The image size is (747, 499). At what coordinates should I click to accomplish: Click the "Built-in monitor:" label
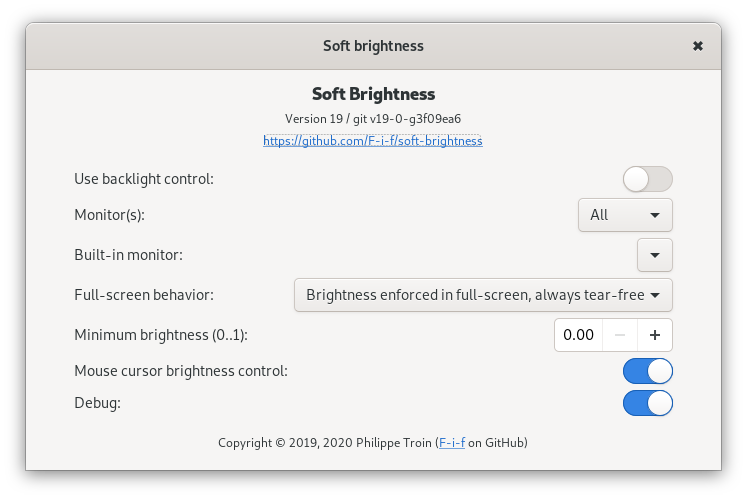(128, 255)
